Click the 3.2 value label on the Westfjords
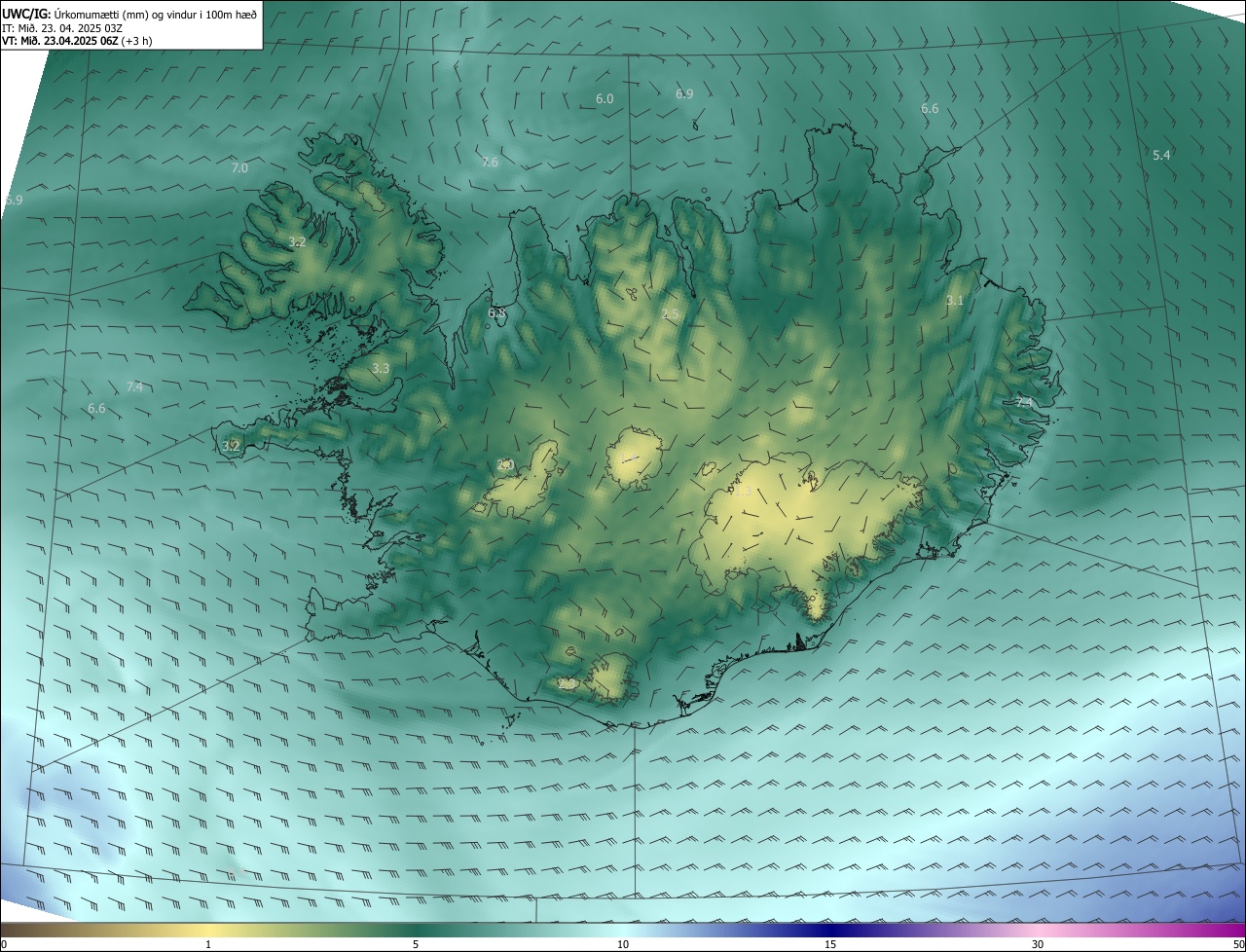This screenshot has width=1246, height=952. pyautogui.click(x=298, y=242)
